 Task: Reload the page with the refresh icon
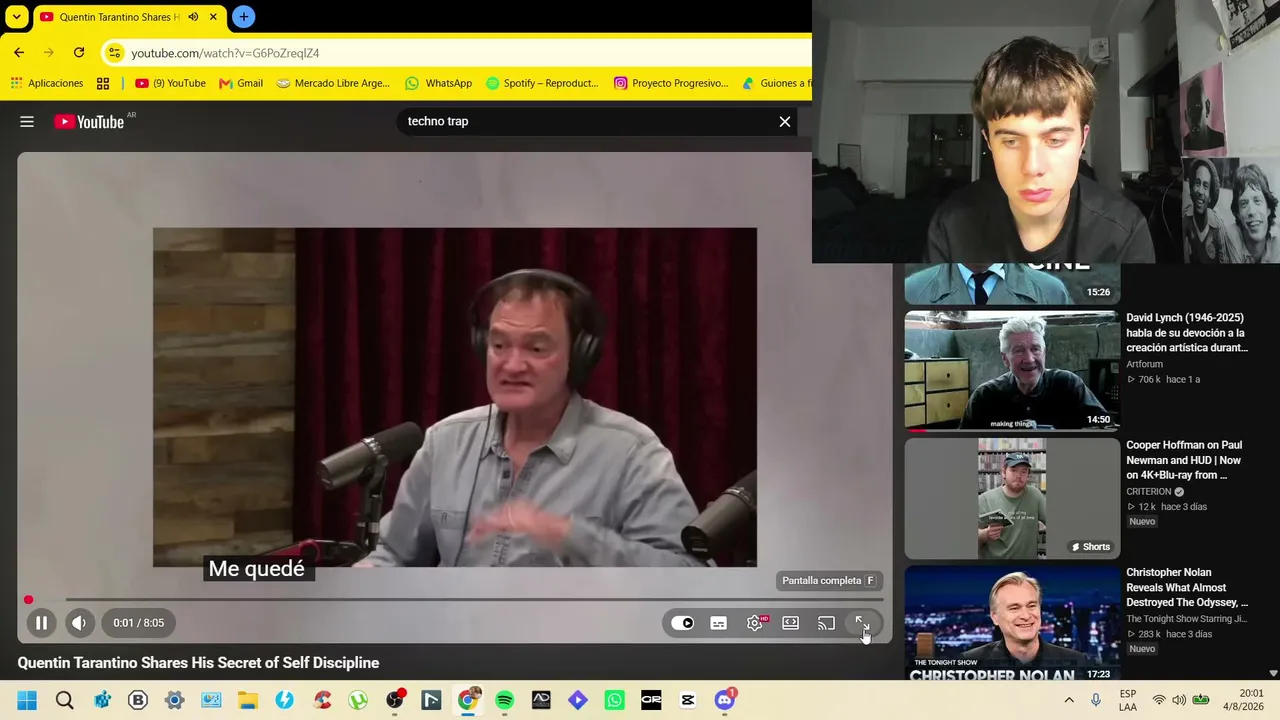tap(79, 53)
